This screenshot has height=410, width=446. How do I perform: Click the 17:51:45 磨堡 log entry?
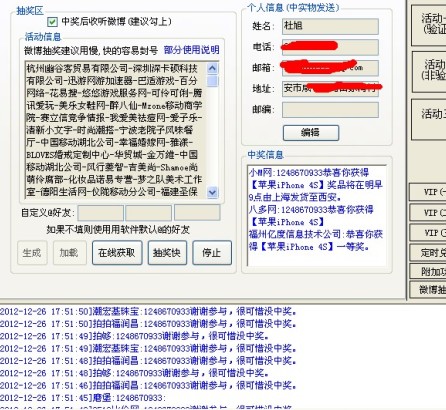tap(83, 398)
